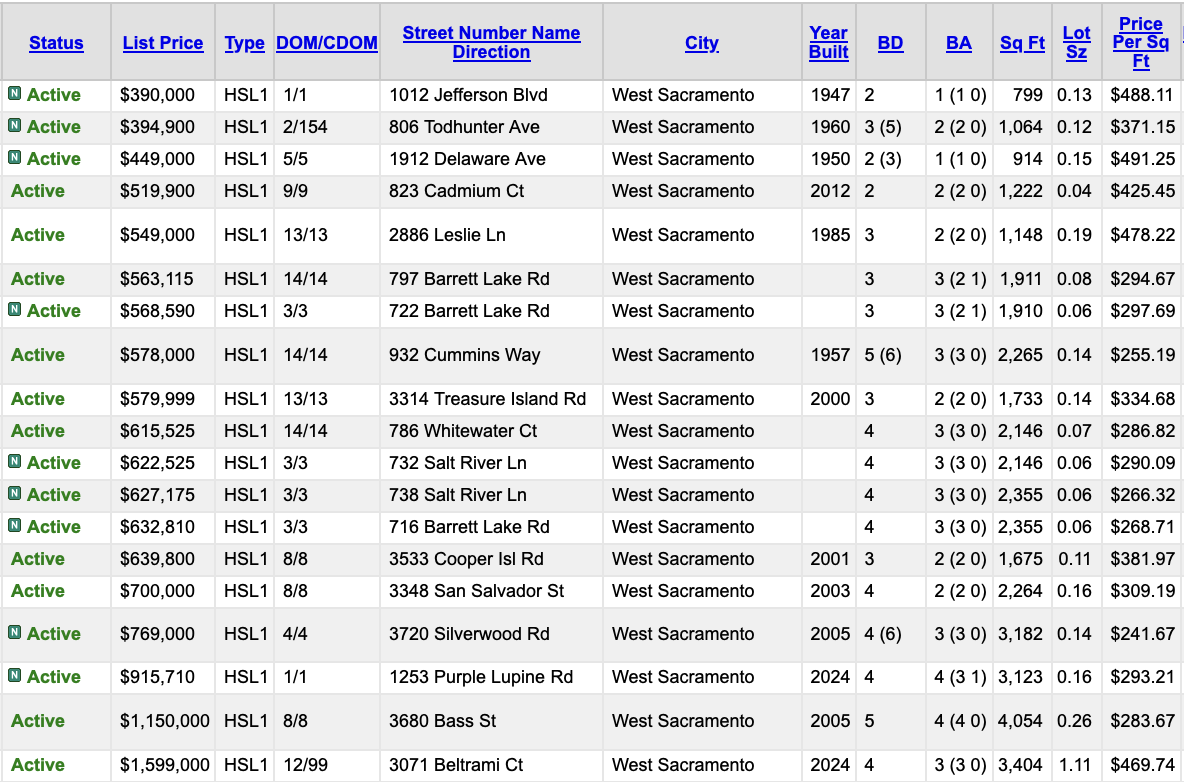This screenshot has width=1184, height=782.
Task: Select the address 1012 Jefferson Blvd
Action: tap(468, 95)
